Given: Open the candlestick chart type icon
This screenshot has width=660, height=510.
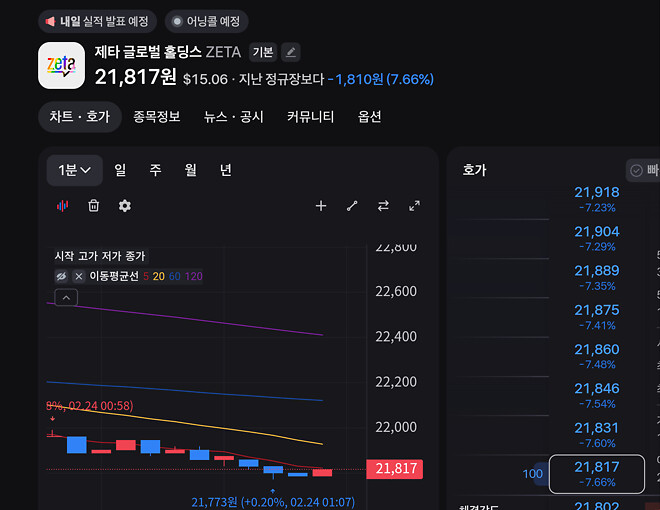Looking at the screenshot, I should point(63,206).
